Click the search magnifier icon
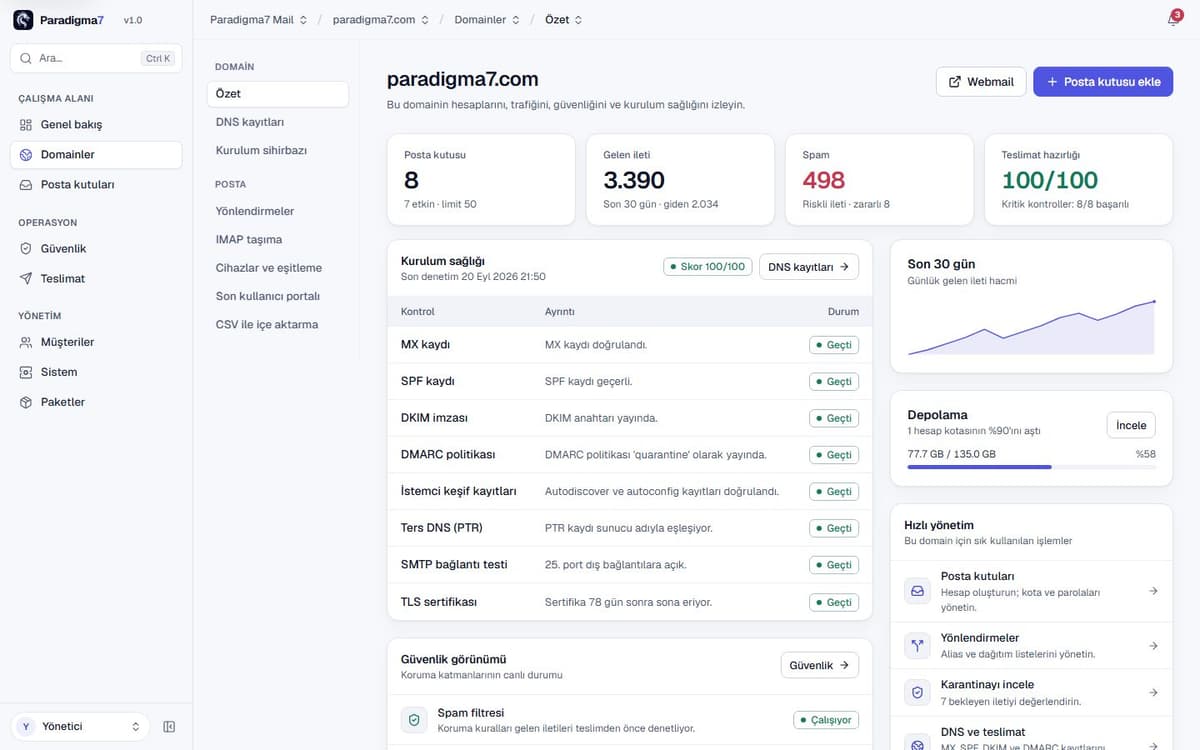The image size is (1200, 750). tap(26, 58)
